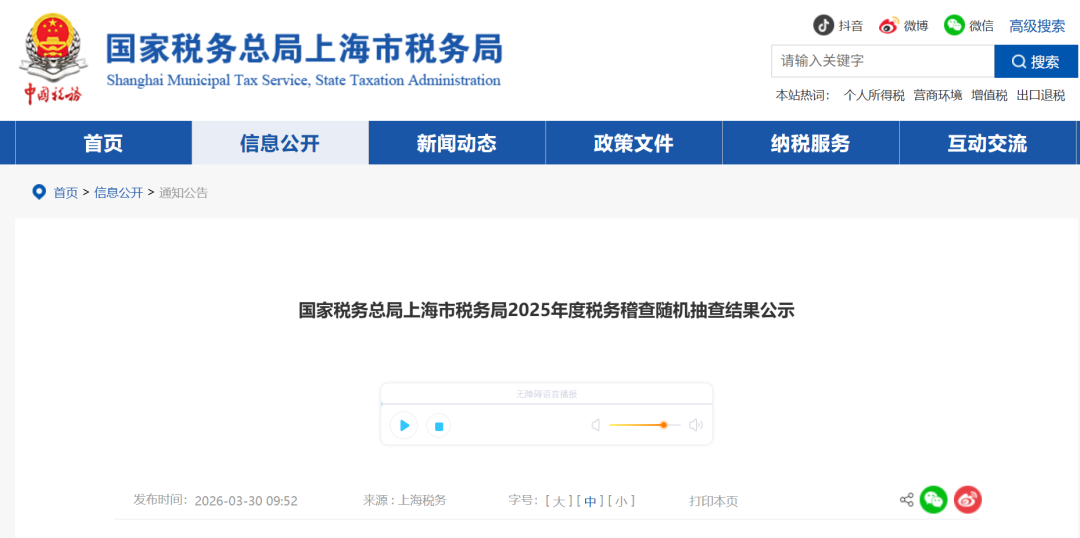
Task: Share article via red Weibo button
Action: pyautogui.click(x=967, y=499)
